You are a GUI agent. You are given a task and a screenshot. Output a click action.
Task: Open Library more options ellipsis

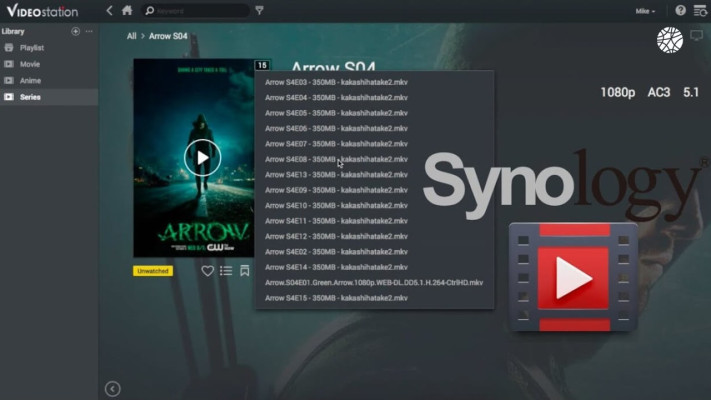pos(89,31)
